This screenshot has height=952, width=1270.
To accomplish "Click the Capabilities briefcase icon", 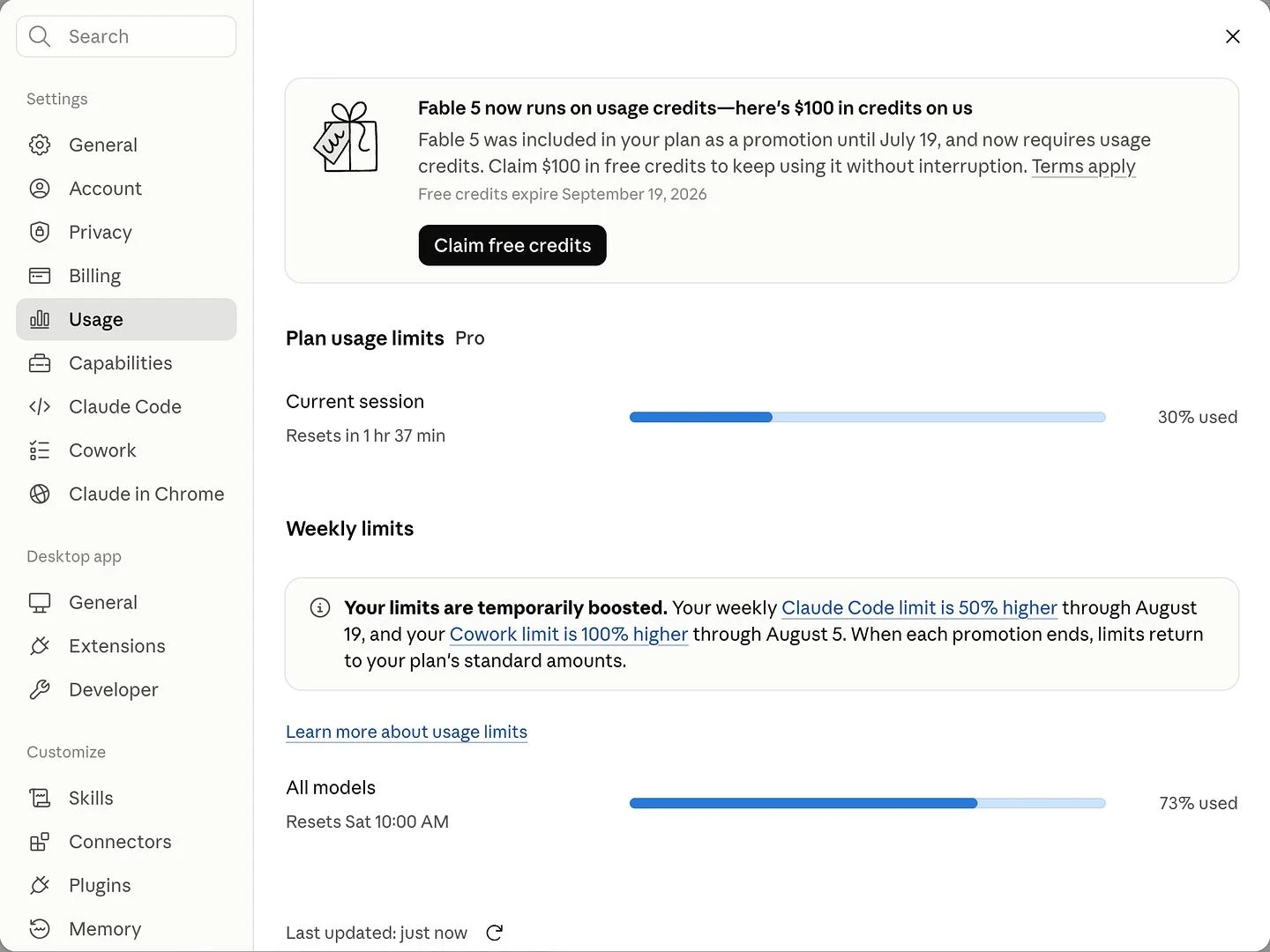I will (40, 363).
